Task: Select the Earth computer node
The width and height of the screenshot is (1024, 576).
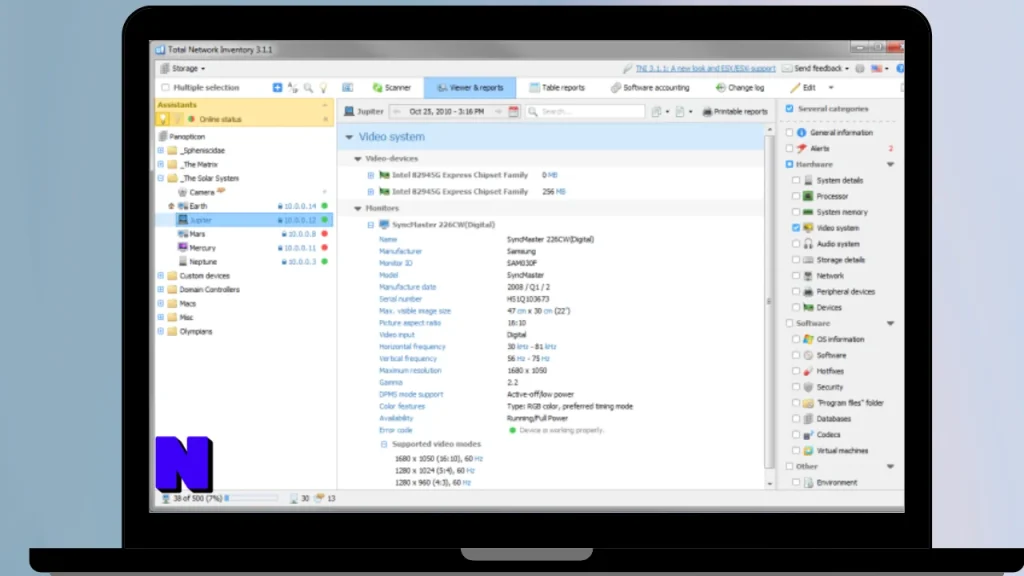Action: tap(198, 206)
